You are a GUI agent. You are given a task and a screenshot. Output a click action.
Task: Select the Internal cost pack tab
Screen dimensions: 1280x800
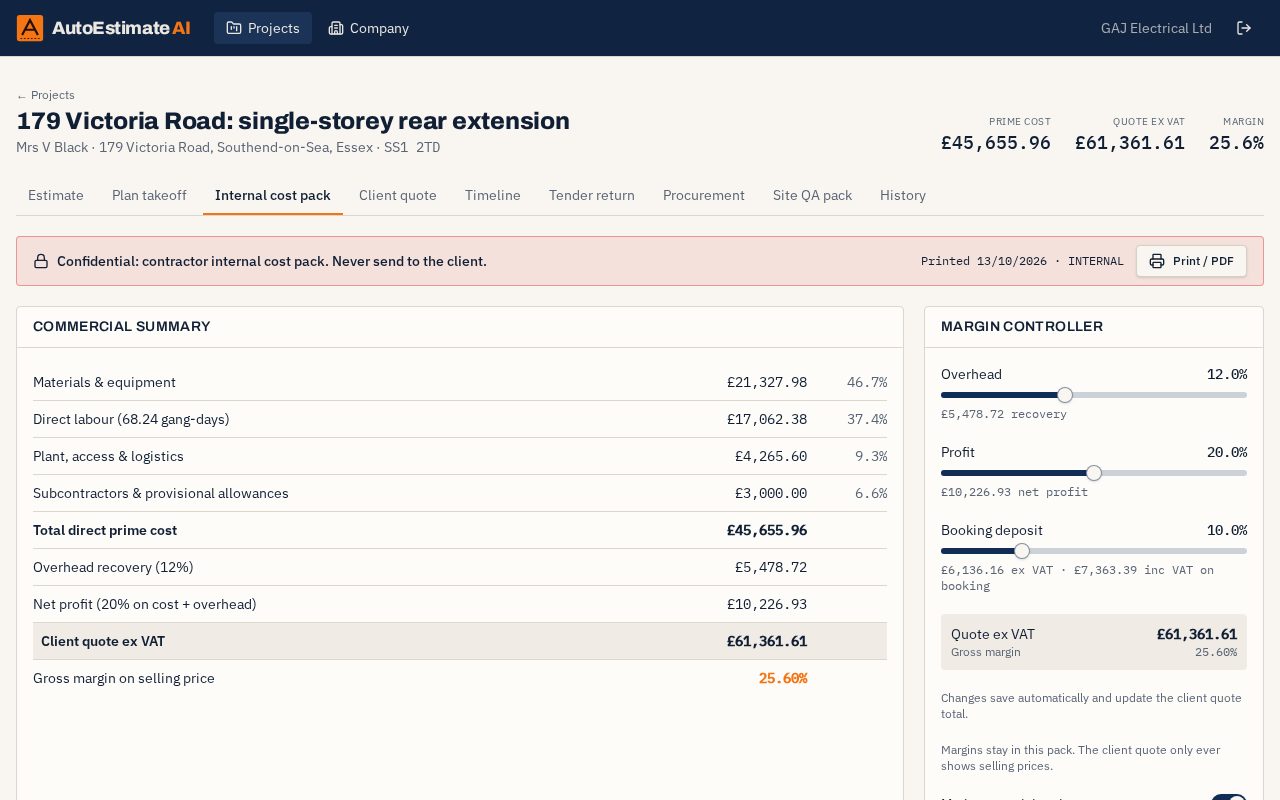[273, 195]
